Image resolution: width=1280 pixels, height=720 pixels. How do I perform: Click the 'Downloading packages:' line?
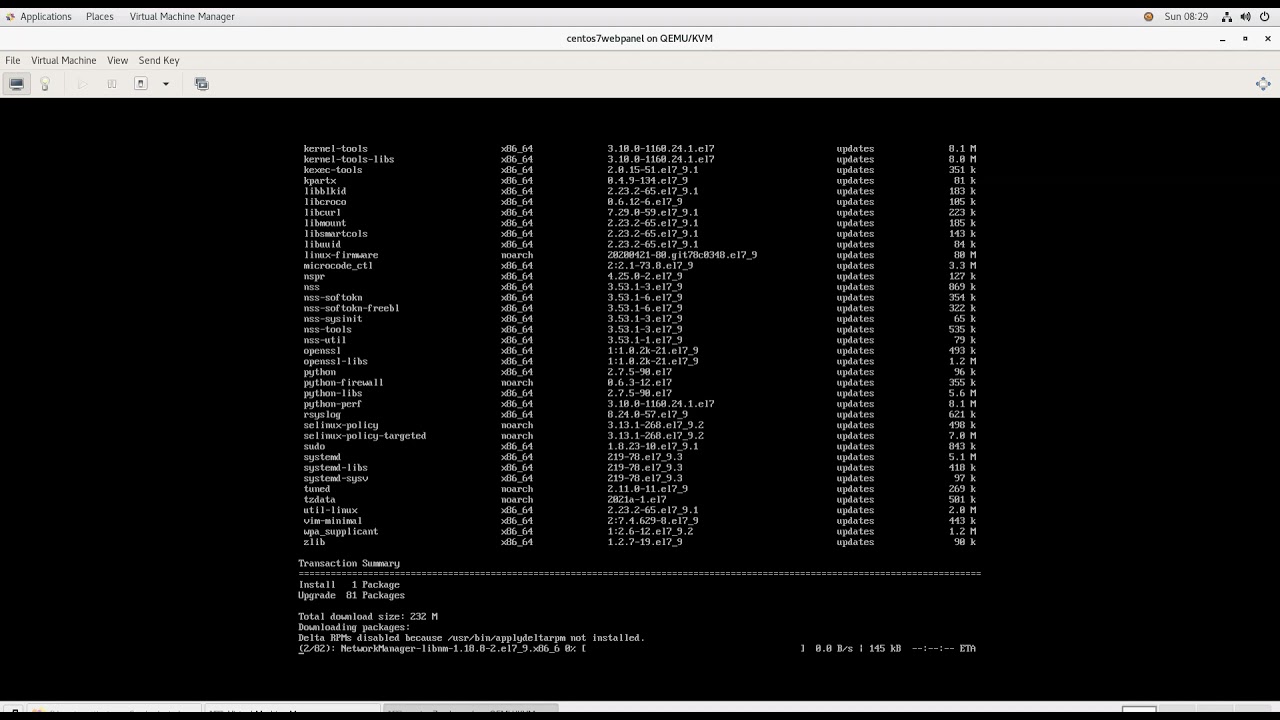[x=354, y=627]
